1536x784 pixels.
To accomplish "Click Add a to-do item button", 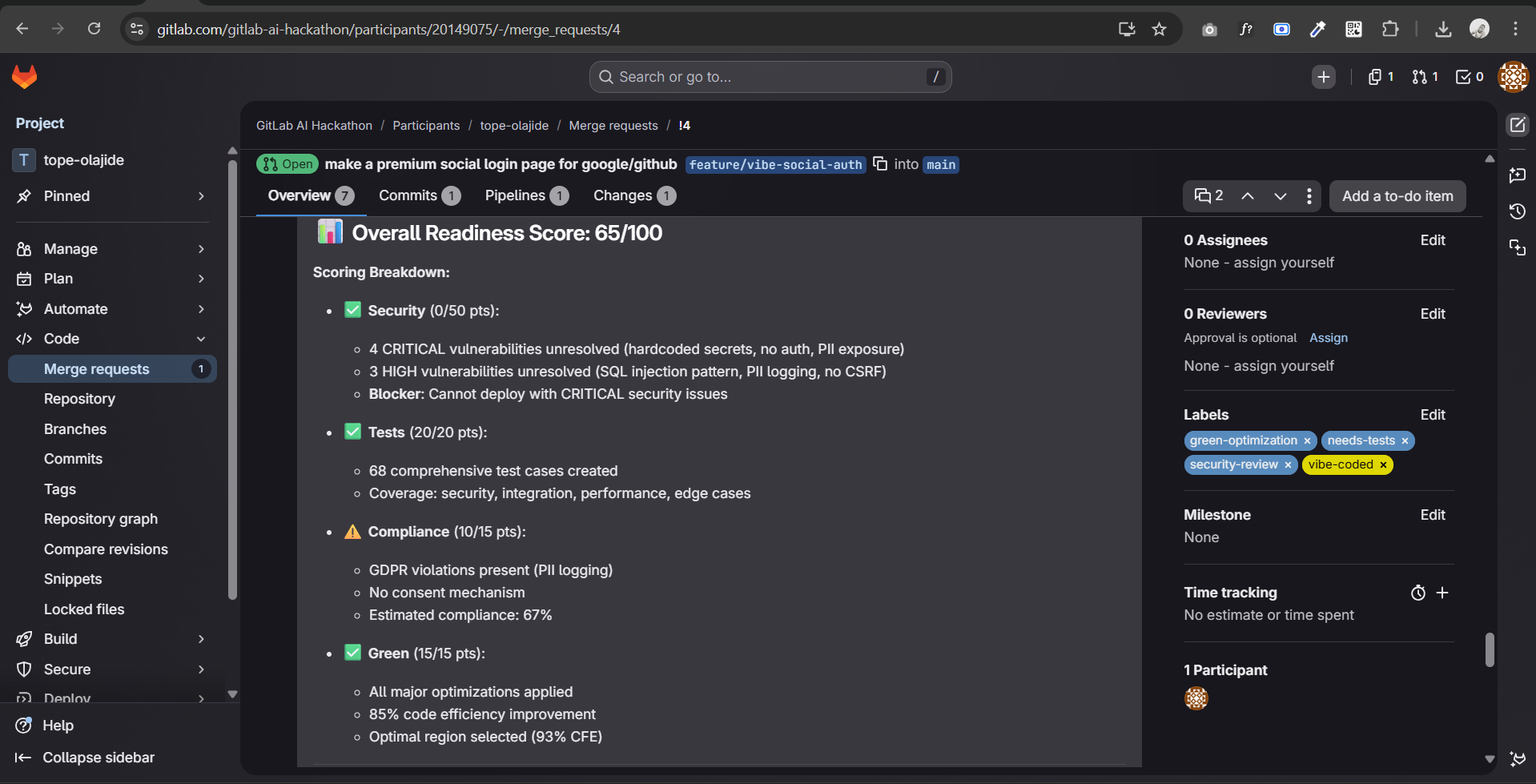I will point(1397,196).
